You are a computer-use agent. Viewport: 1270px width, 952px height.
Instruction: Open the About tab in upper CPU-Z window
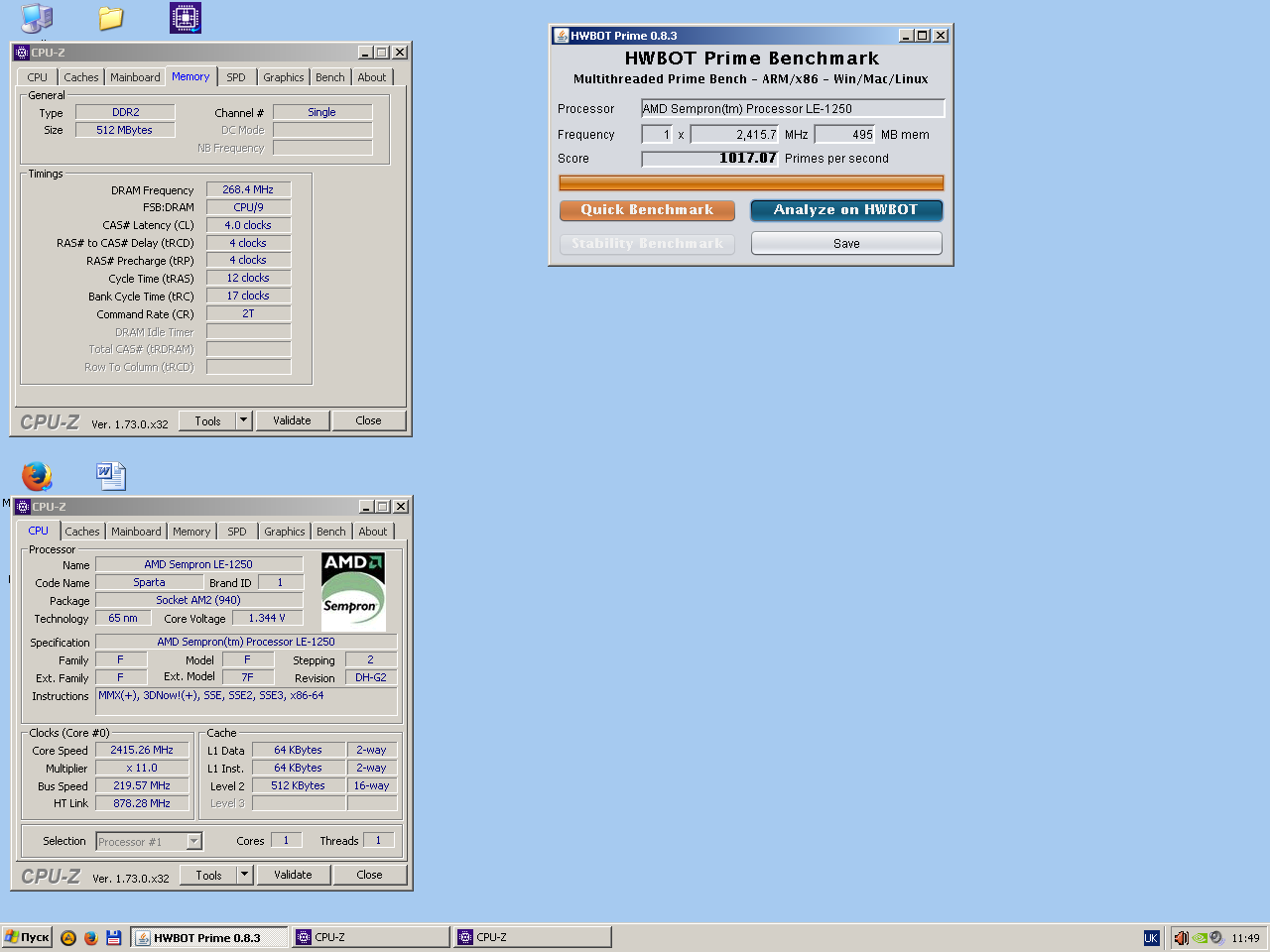pyautogui.click(x=372, y=77)
